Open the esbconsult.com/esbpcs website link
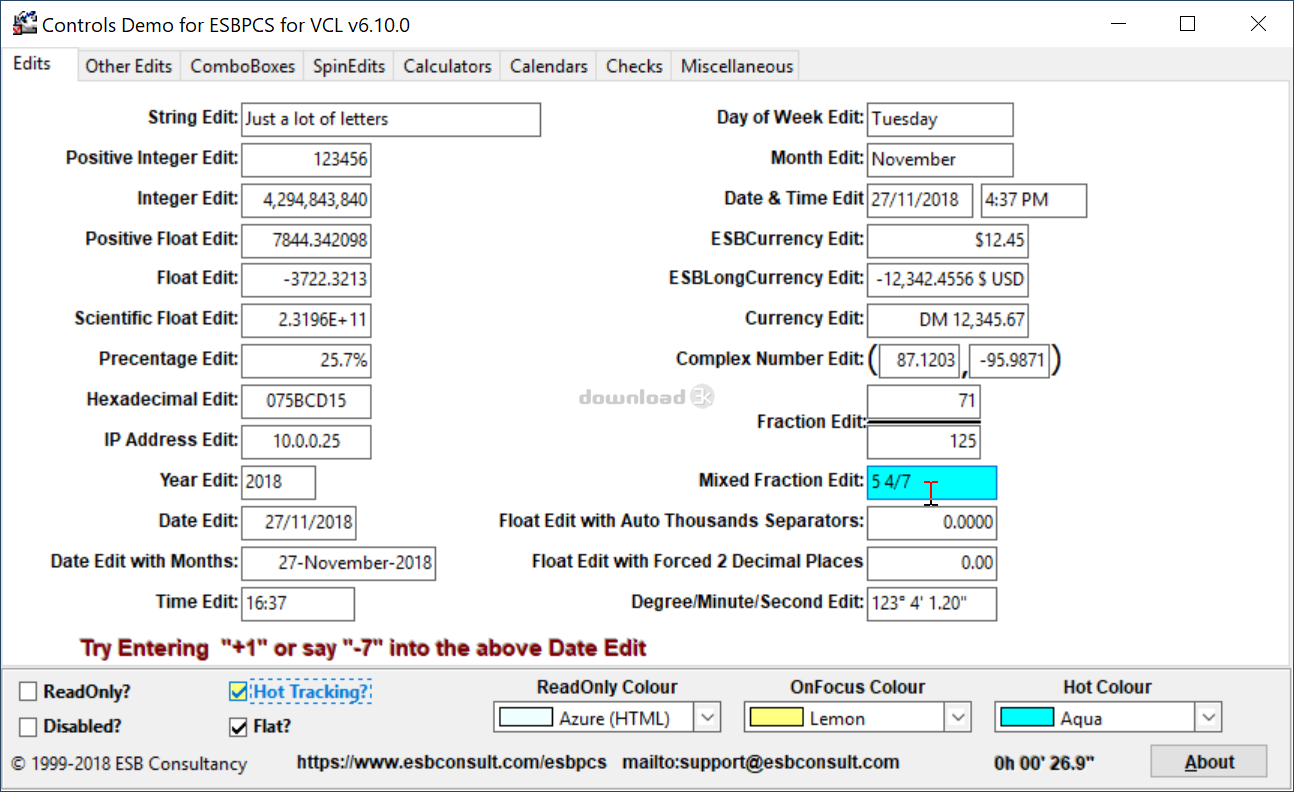The height and width of the screenshot is (792, 1294). point(452,762)
